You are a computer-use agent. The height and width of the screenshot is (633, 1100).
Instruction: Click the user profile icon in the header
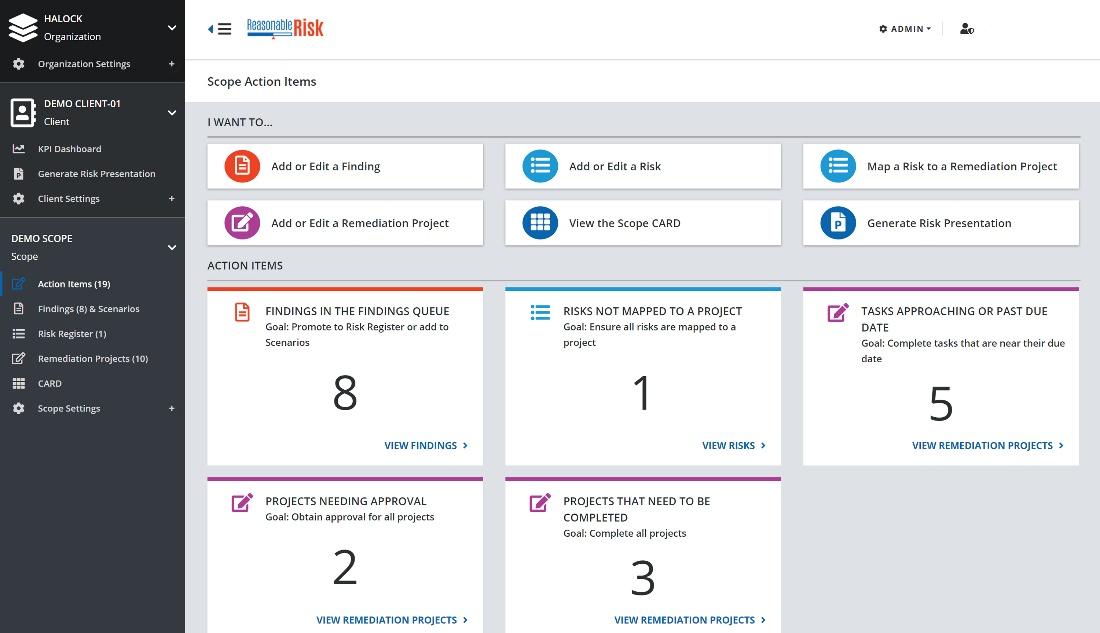[966, 29]
